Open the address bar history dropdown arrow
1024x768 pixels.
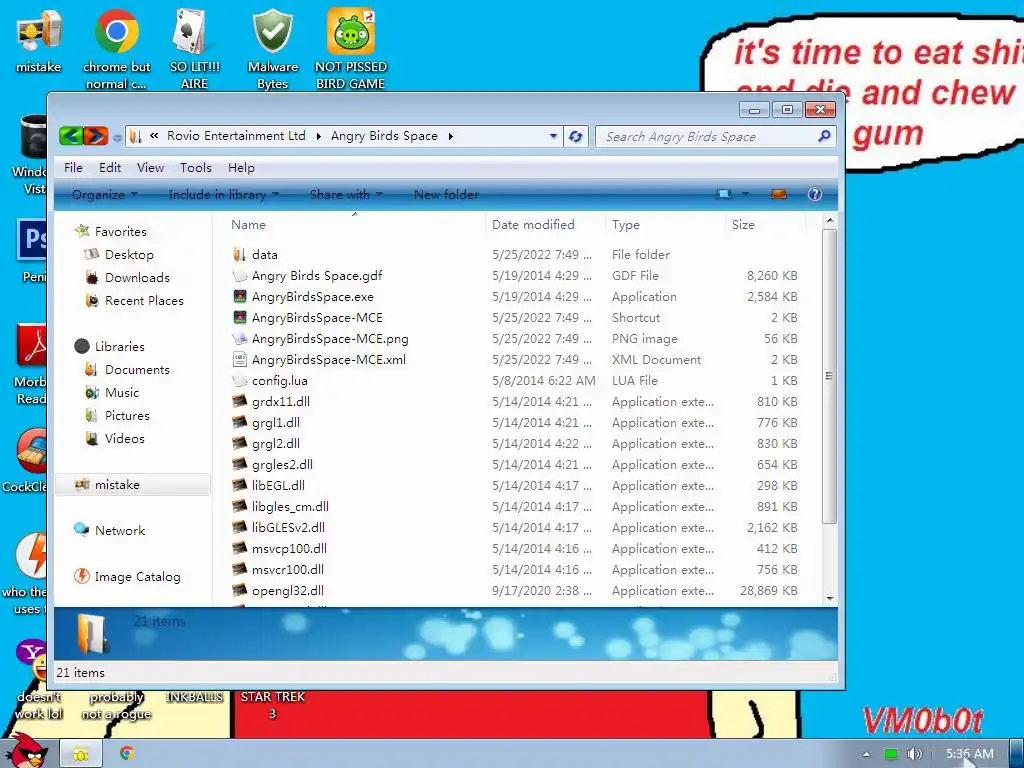[553, 136]
